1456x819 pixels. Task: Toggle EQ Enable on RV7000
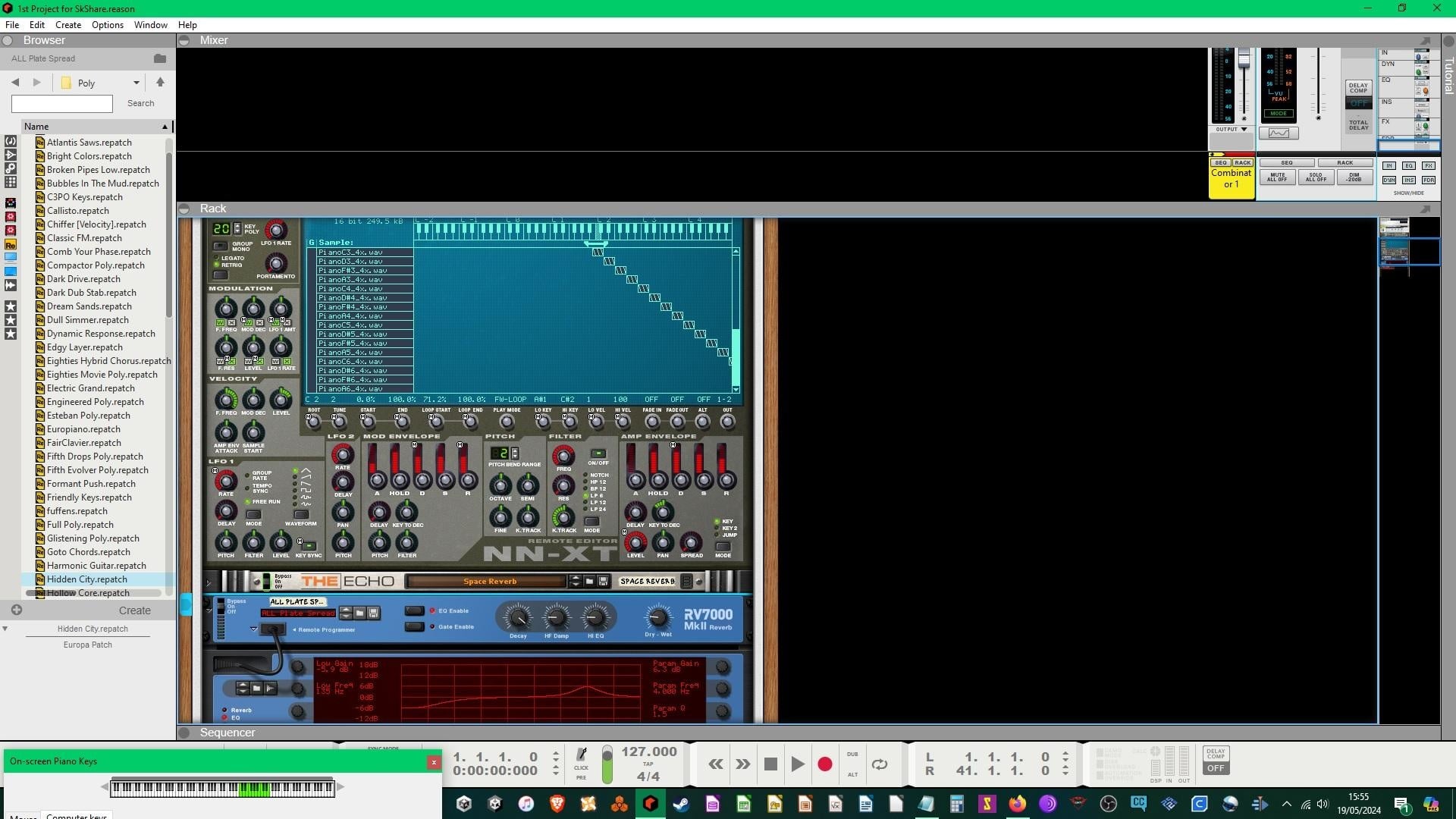tap(415, 610)
